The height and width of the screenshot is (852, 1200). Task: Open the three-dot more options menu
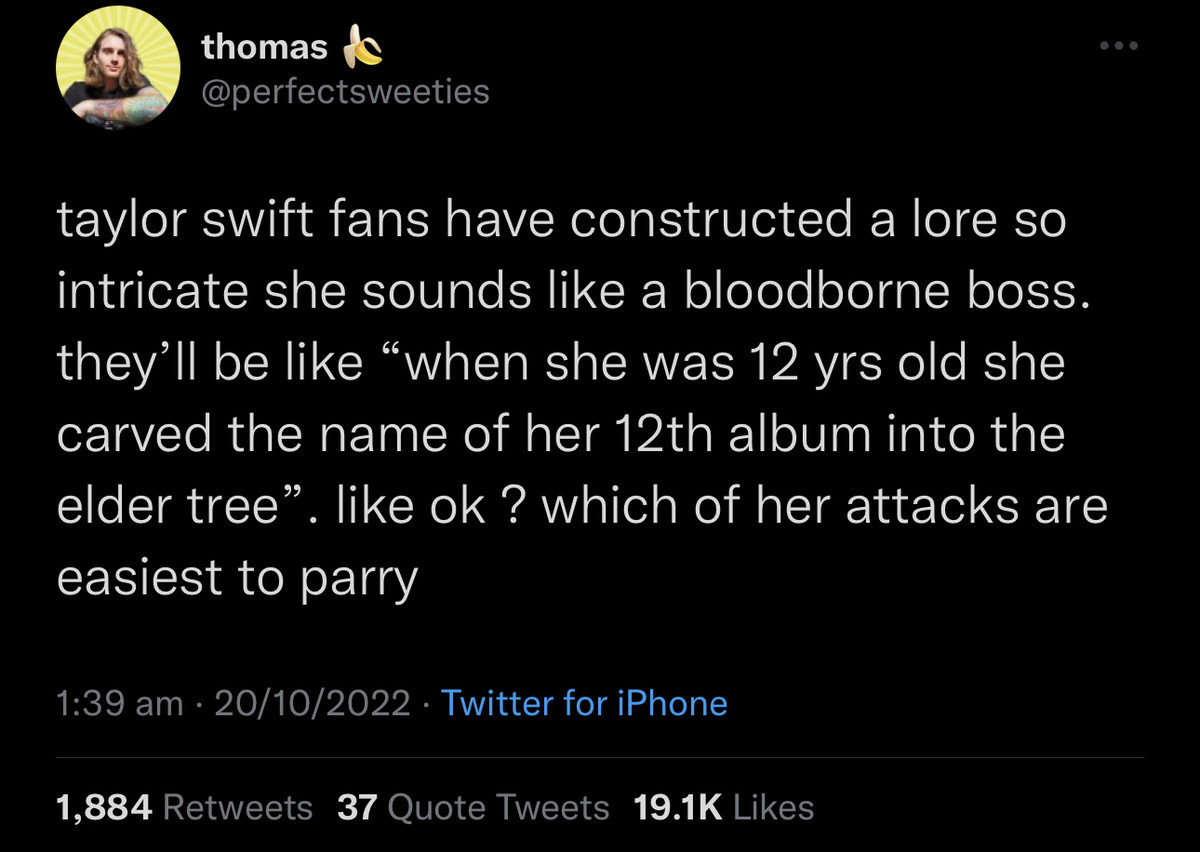1118,47
